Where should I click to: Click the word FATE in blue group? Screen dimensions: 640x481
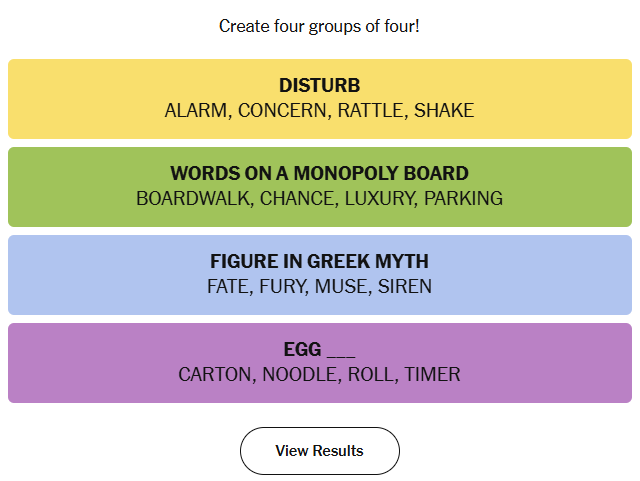click(228, 287)
